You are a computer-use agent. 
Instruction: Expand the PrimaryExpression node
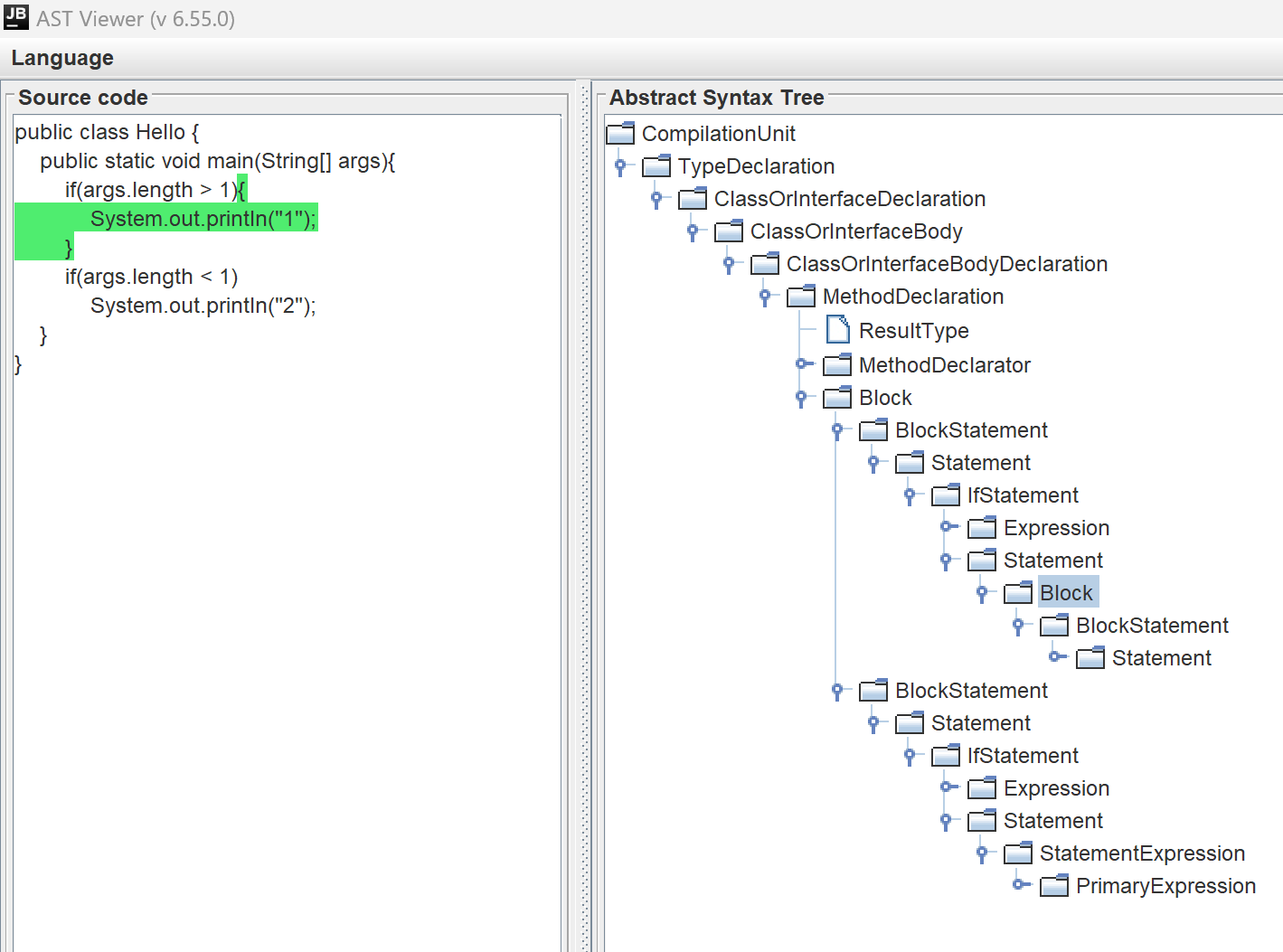point(1020,884)
